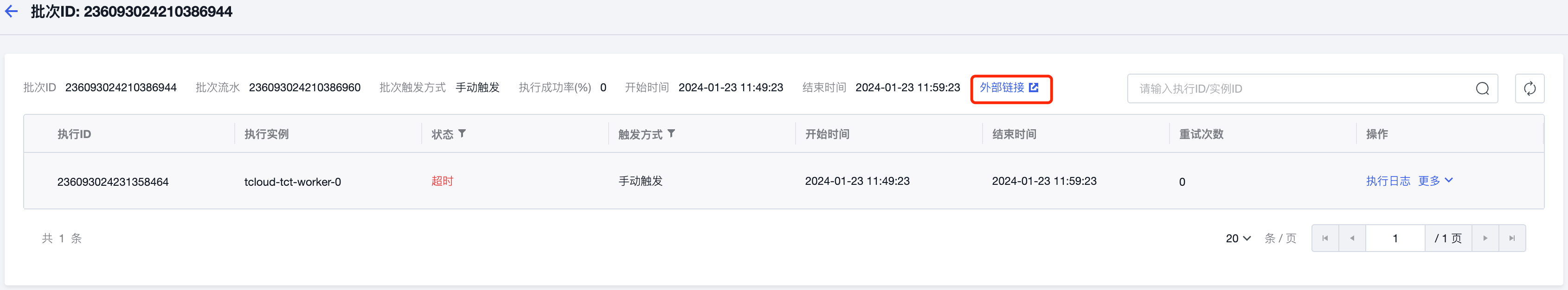The width and height of the screenshot is (1568, 290).
Task: Select execution row 236093024231358464
Action: (784, 181)
